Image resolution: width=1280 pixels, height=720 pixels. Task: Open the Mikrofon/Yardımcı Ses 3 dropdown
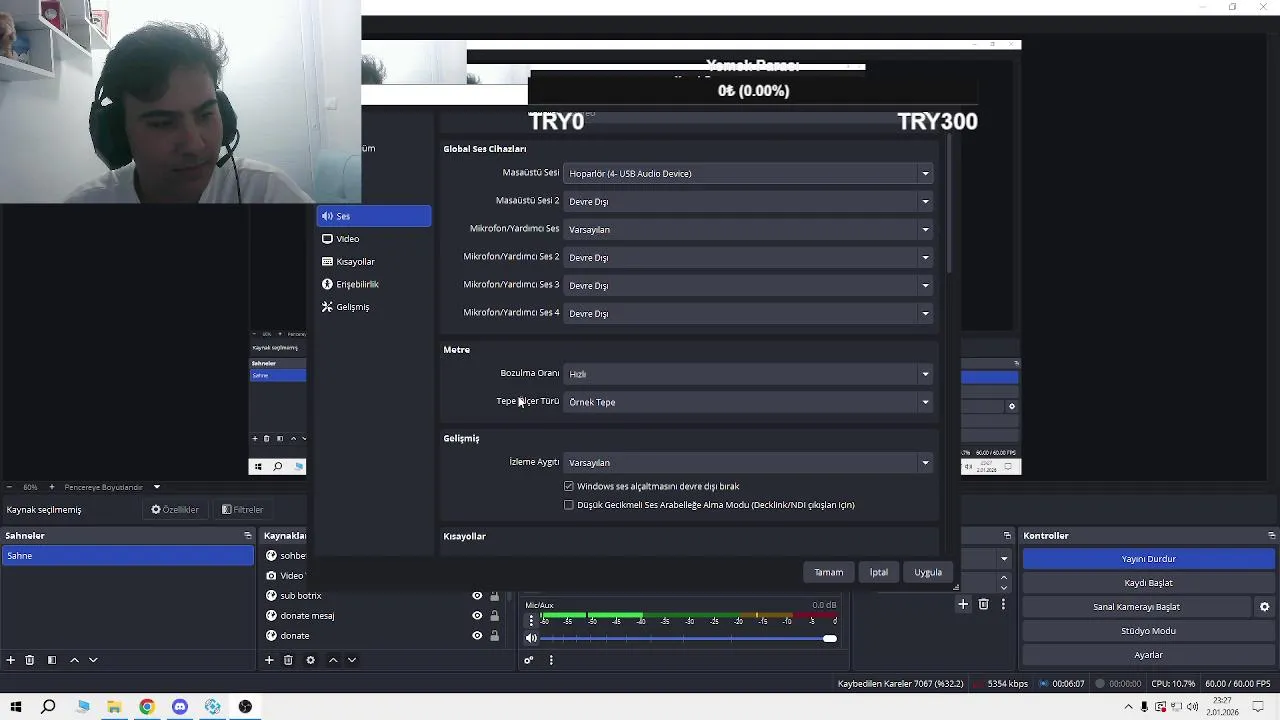[x=749, y=286]
